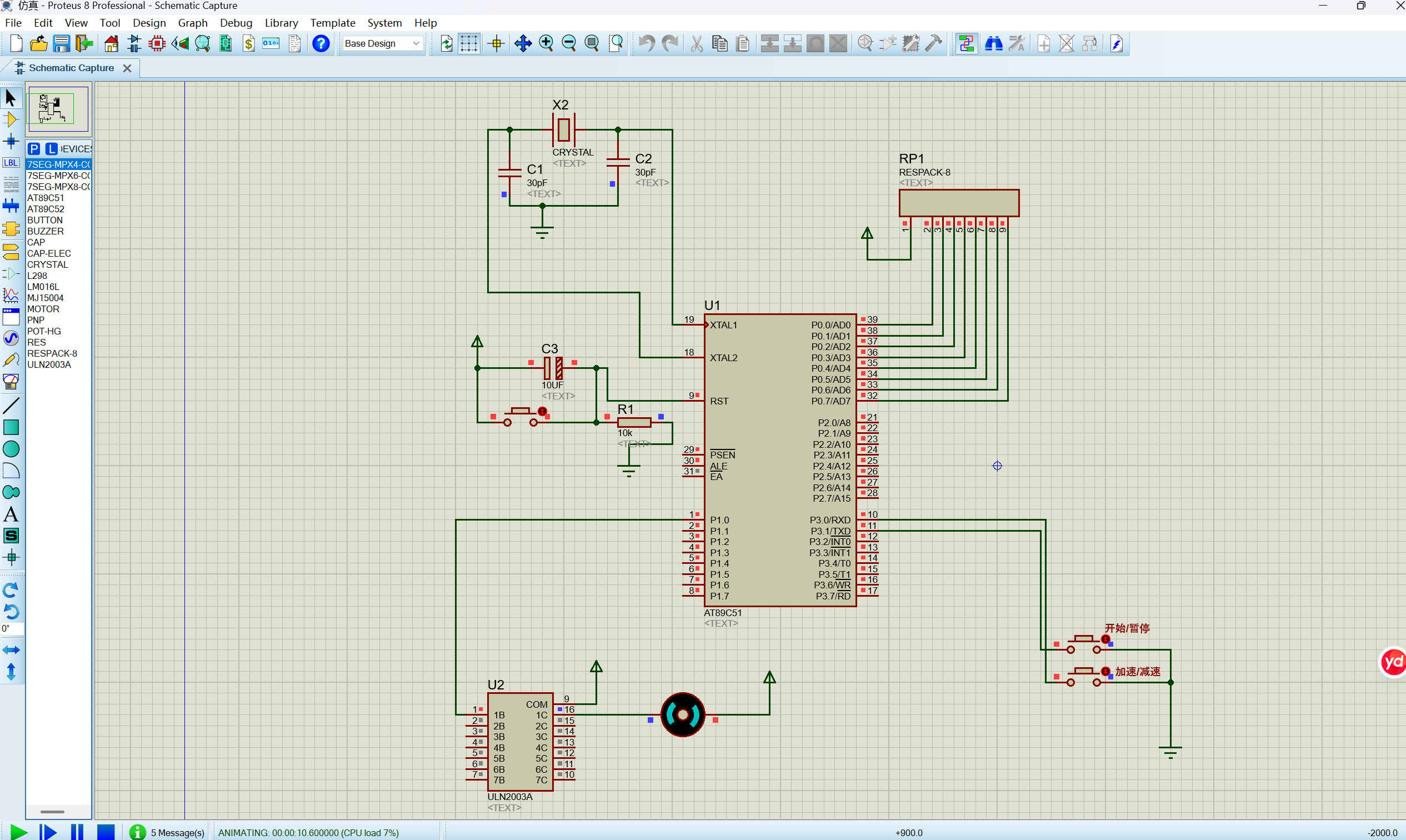
Task: Flip horizontally with the X-mirror icon
Action: (x=11, y=650)
